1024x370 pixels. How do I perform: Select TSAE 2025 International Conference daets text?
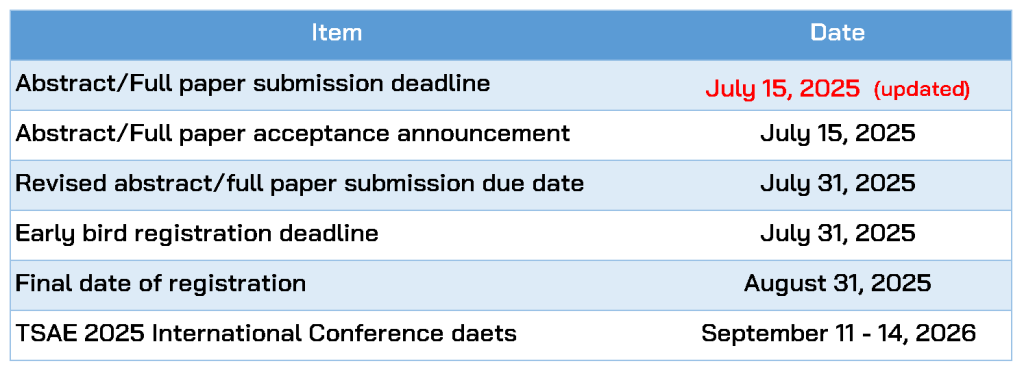[x=266, y=333]
